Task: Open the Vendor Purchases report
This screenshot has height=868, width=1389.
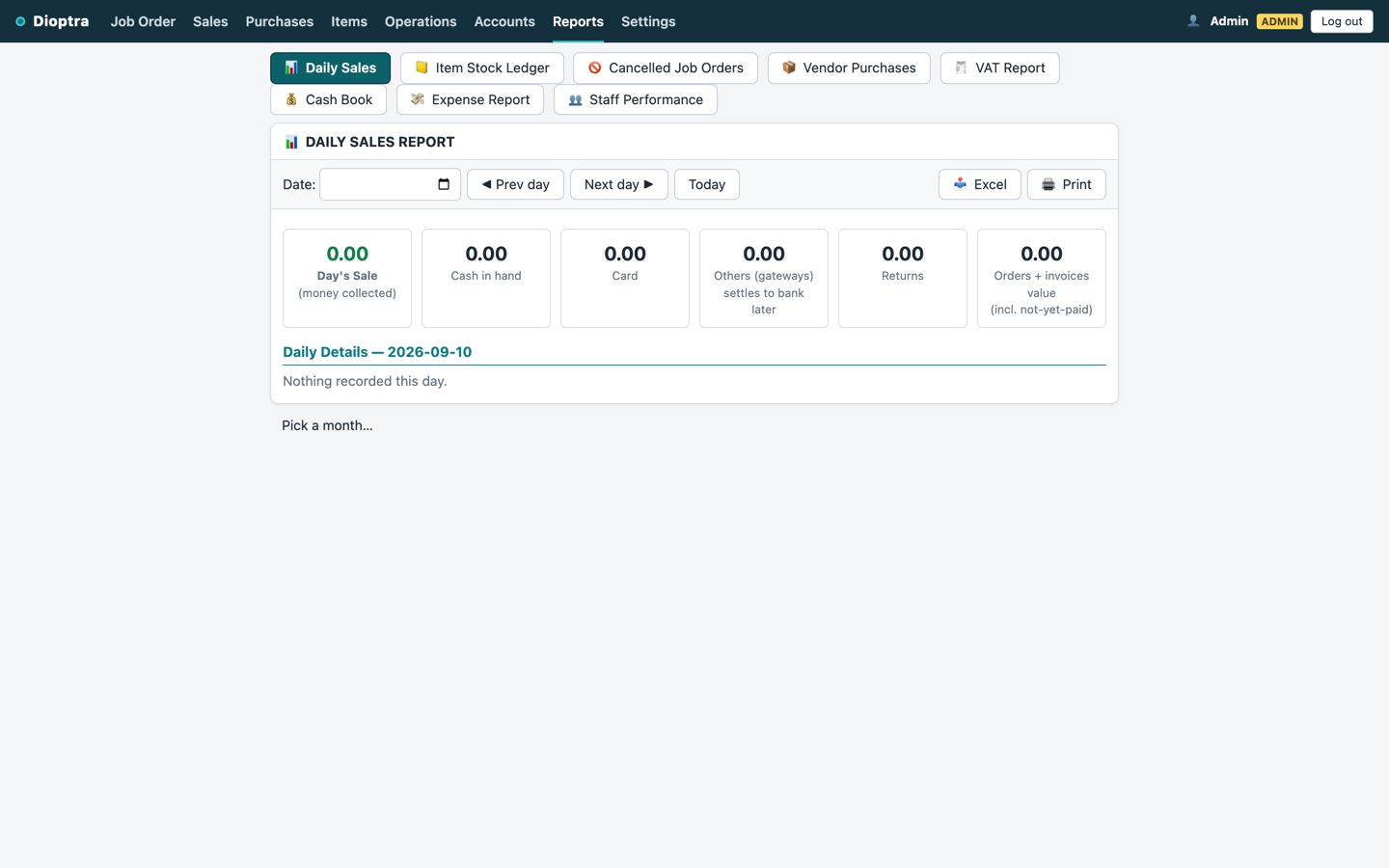Action: pyautogui.click(x=849, y=68)
